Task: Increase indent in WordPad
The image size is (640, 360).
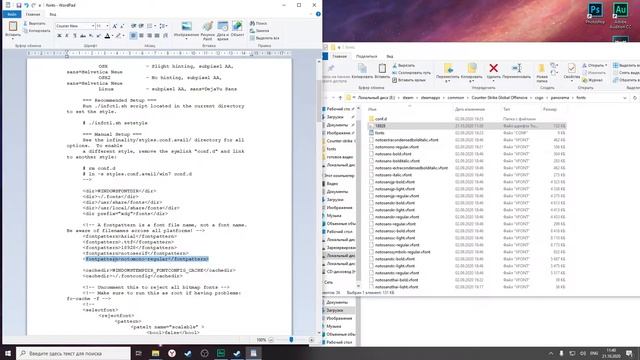Action: 141,26
